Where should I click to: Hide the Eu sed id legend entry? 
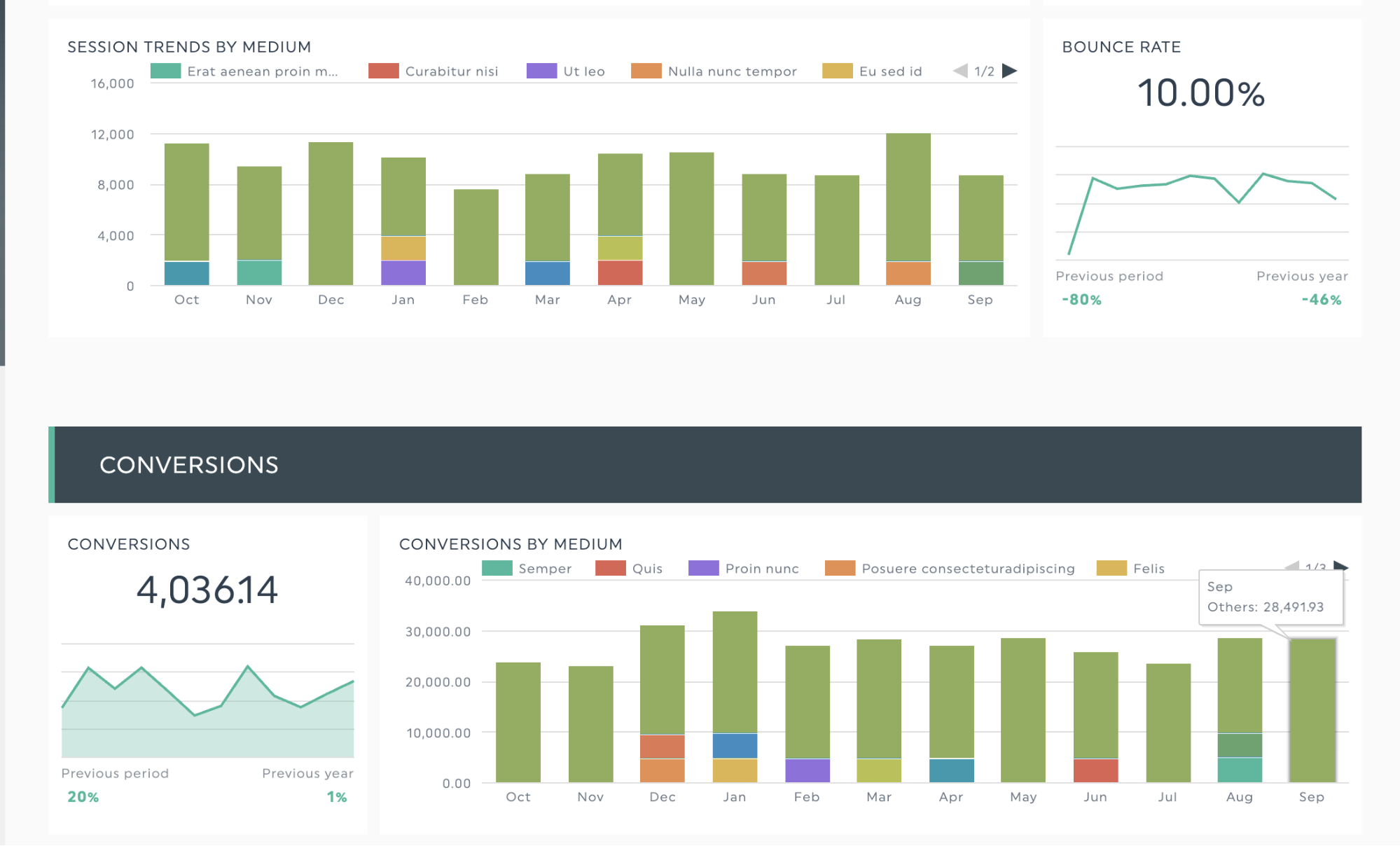[x=890, y=71]
